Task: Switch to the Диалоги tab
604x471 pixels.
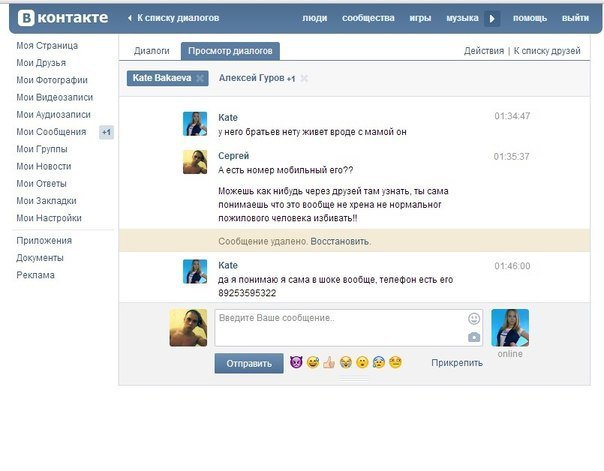Action: [x=152, y=51]
